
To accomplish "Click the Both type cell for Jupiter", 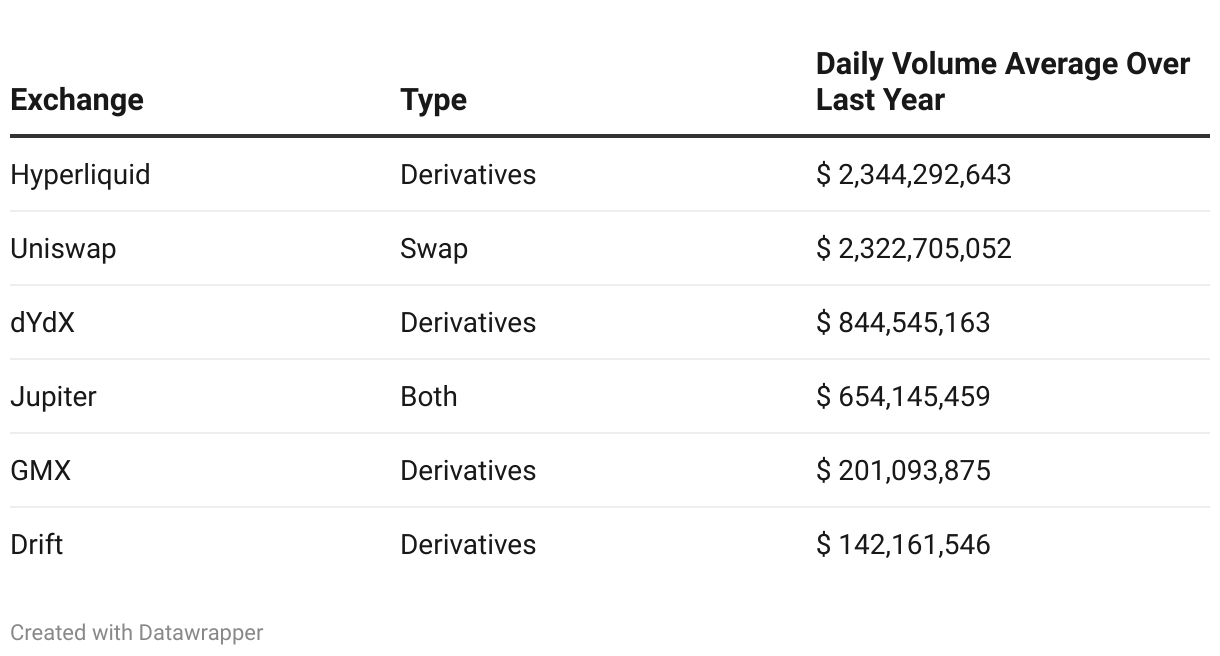I will (x=429, y=397).
